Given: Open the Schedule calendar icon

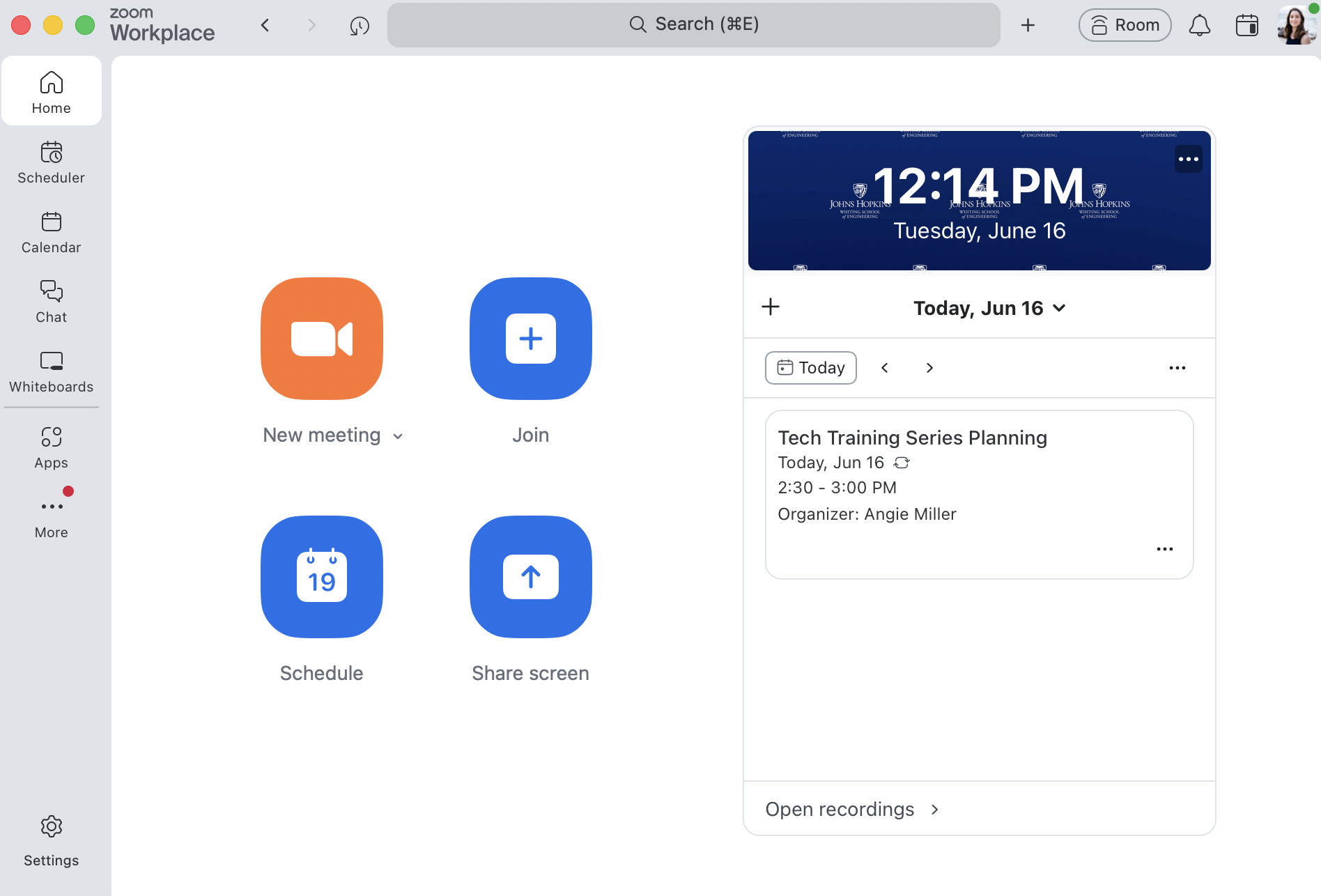Looking at the screenshot, I should click(322, 577).
